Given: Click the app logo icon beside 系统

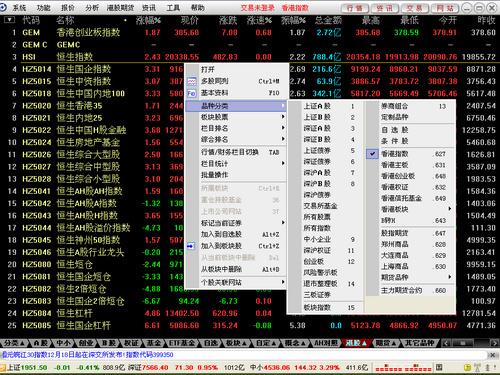Looking at the screenshot, I should [3, 7].
